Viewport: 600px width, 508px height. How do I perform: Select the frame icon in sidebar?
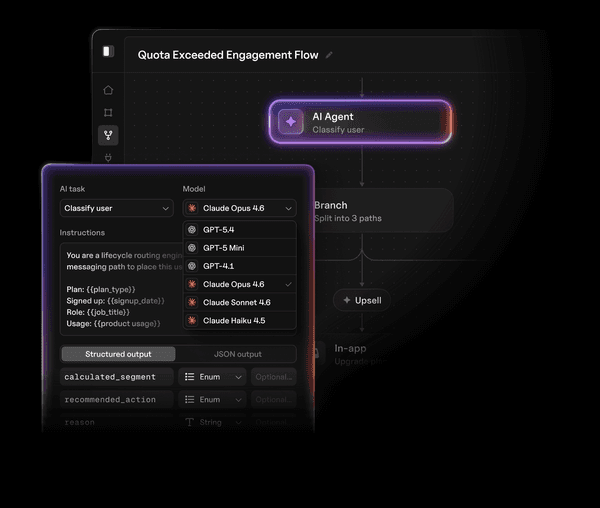108,112
